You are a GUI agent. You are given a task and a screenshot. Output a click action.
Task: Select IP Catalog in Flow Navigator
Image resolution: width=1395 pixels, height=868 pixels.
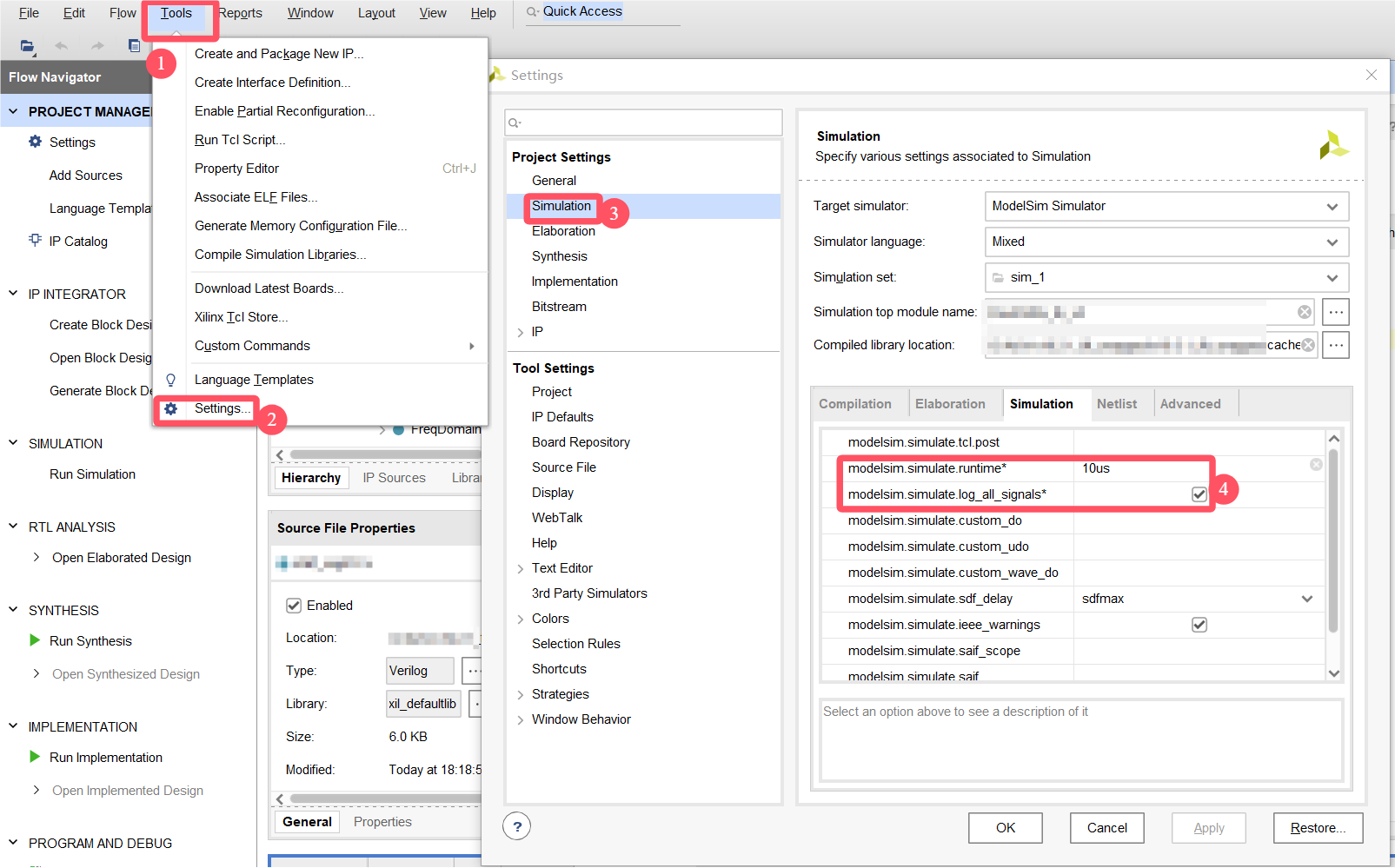click(76, 241)
